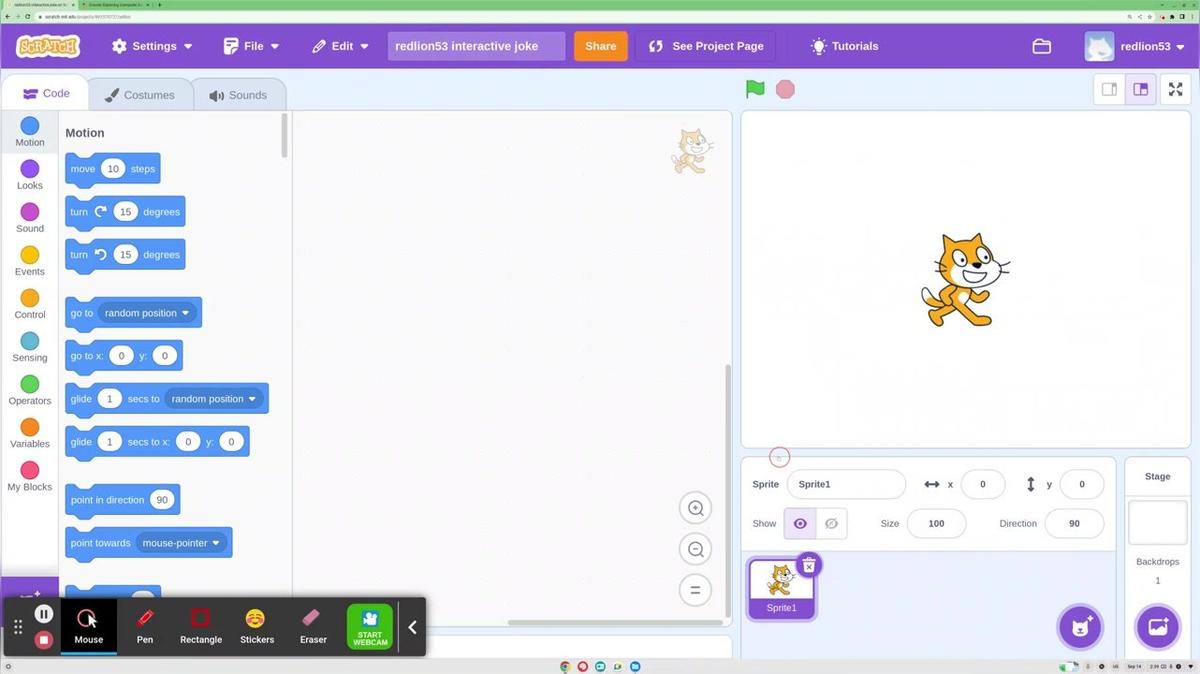Select the Eraser annotation tool
This screenshot has width=1200, height=674.
tap(313, 627)
